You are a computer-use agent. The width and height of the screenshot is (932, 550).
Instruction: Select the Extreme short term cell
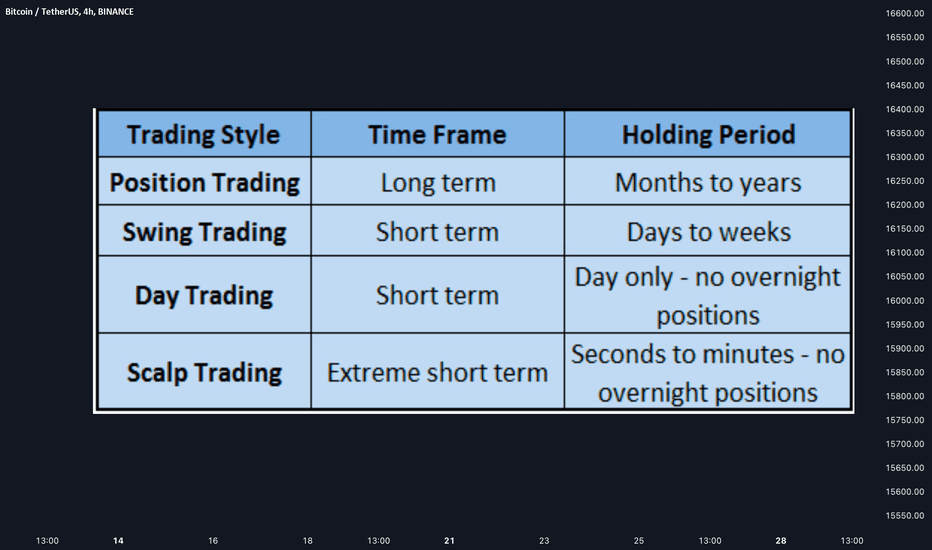[x=437, y=372]
